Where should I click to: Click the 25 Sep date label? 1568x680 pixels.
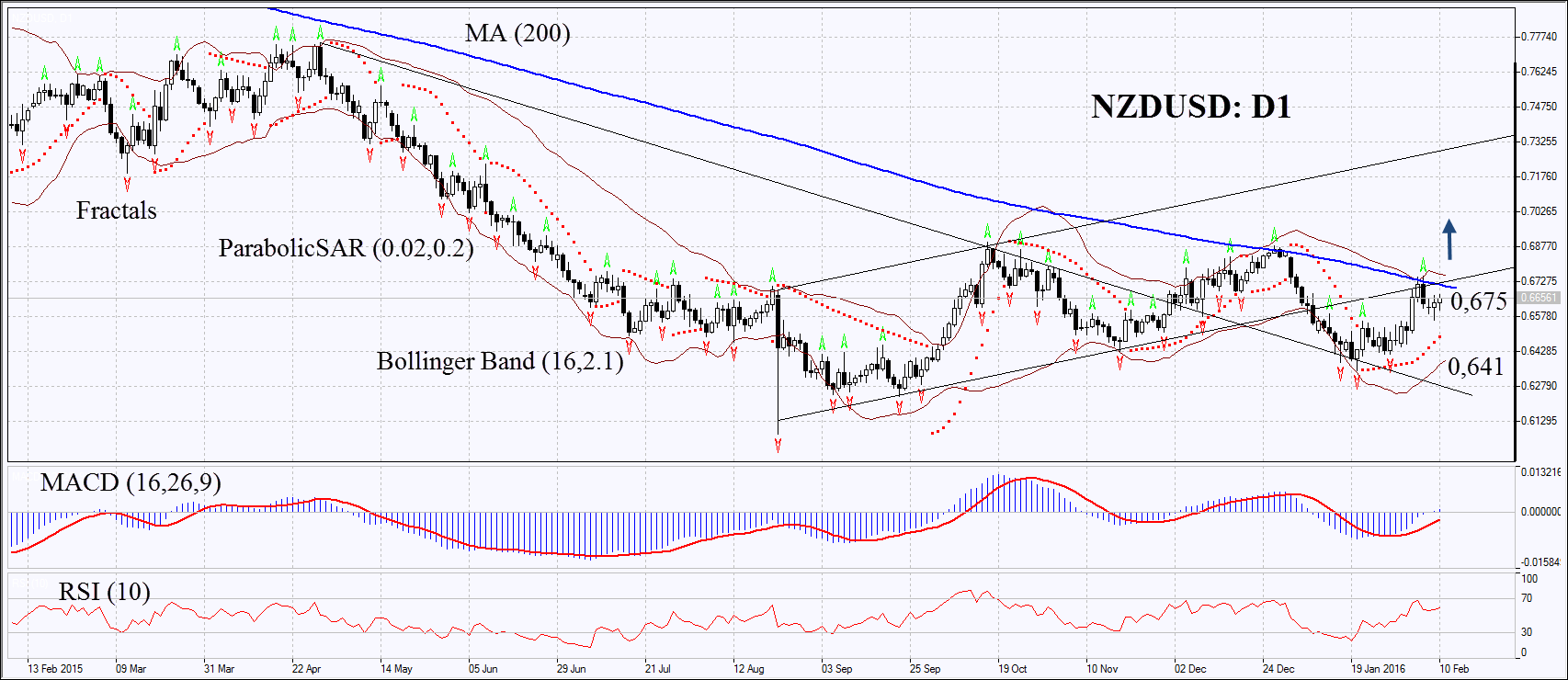[925, 668]
